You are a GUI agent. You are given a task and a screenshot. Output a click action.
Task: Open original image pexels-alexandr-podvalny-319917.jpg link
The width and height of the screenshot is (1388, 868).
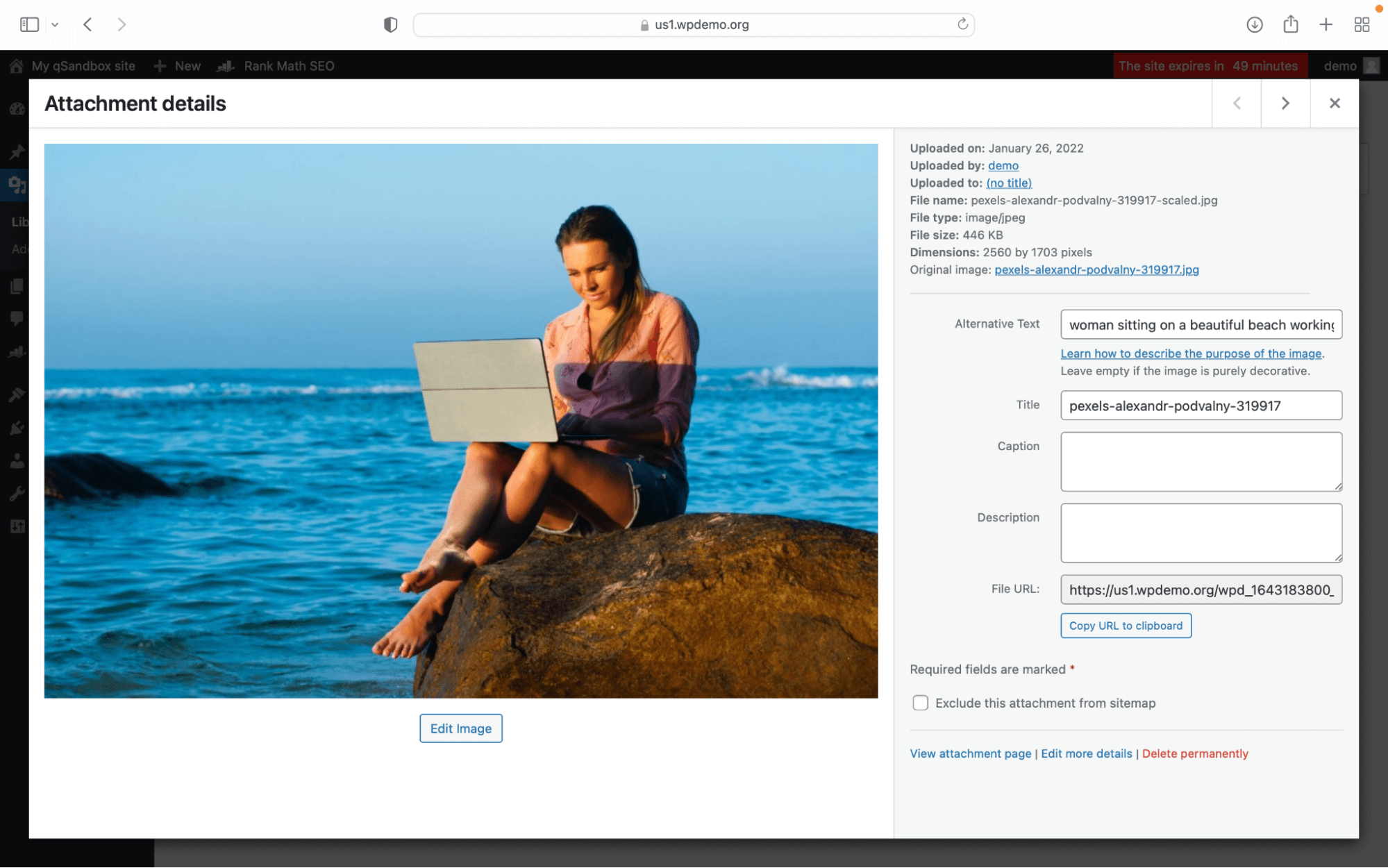pos(1096,269)
